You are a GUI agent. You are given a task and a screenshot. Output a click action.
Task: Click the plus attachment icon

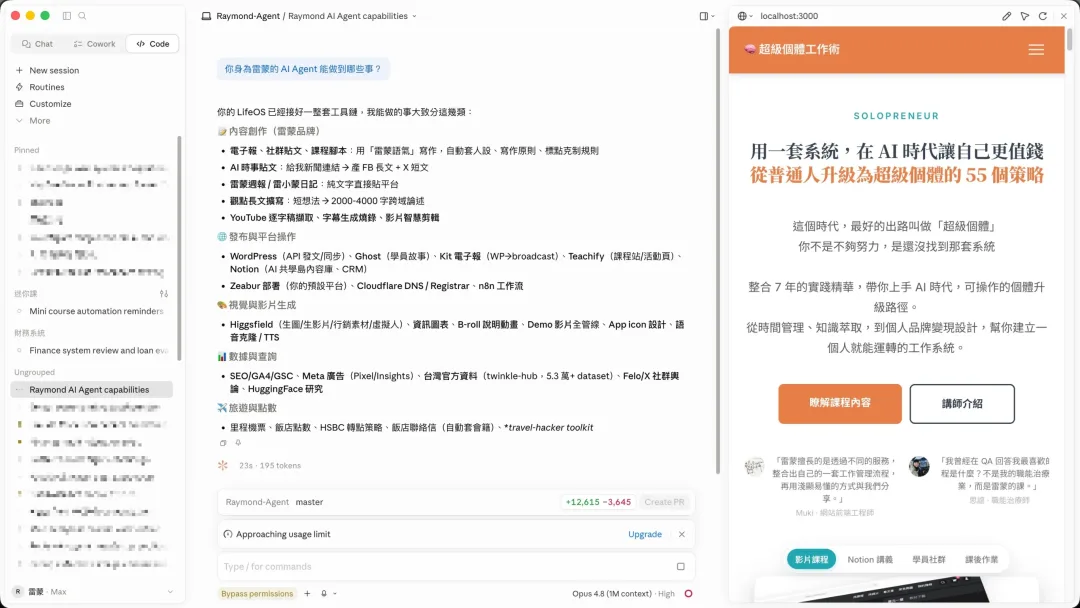(x=307, y=594)
